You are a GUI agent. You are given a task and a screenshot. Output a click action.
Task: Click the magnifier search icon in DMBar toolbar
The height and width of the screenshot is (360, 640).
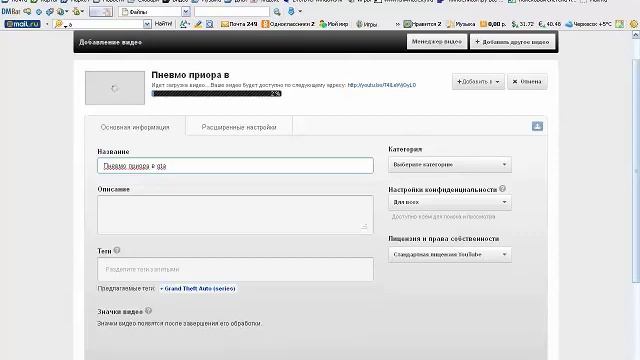click(277, 11)
